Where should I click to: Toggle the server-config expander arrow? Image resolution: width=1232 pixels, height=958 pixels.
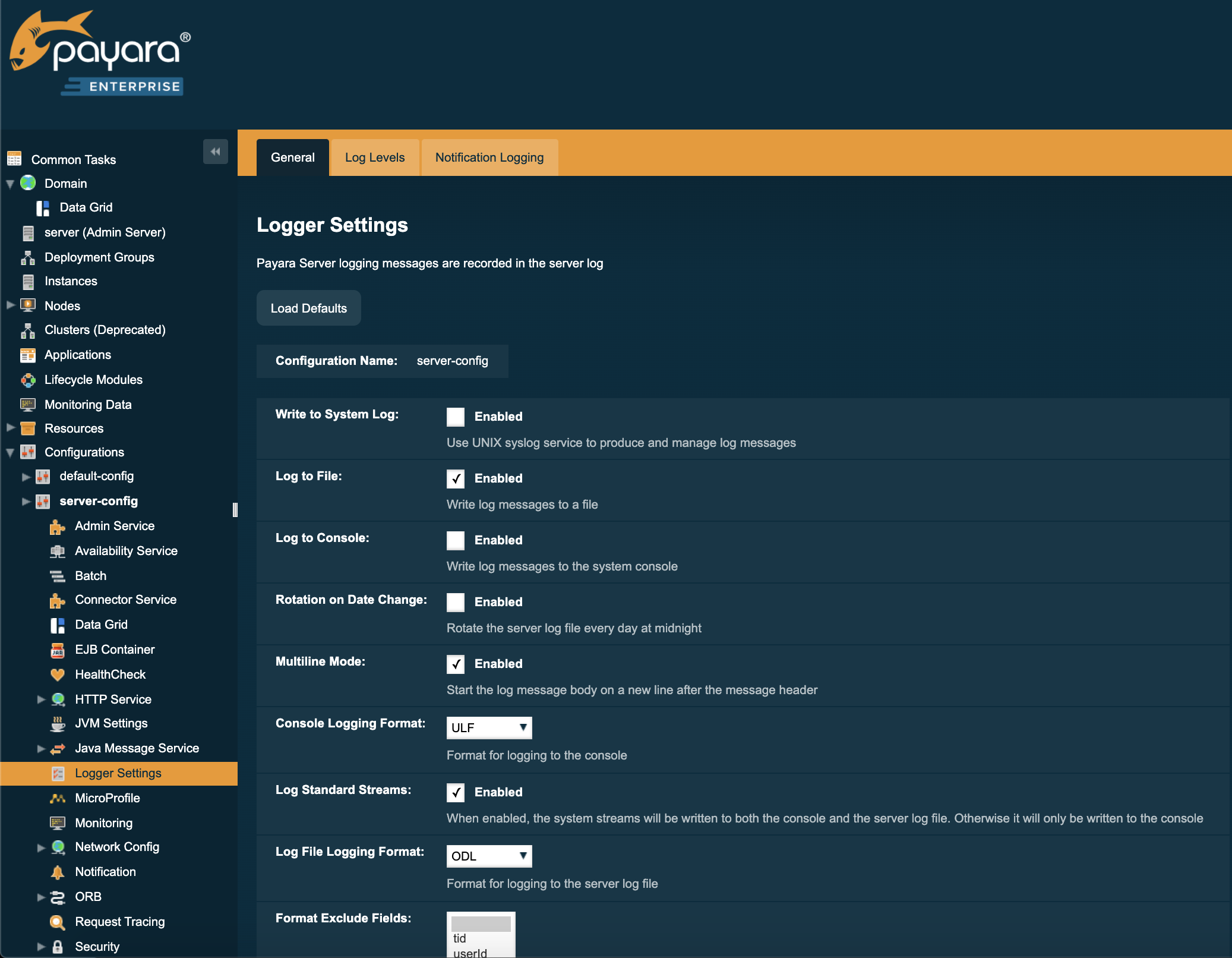(26, 502)
